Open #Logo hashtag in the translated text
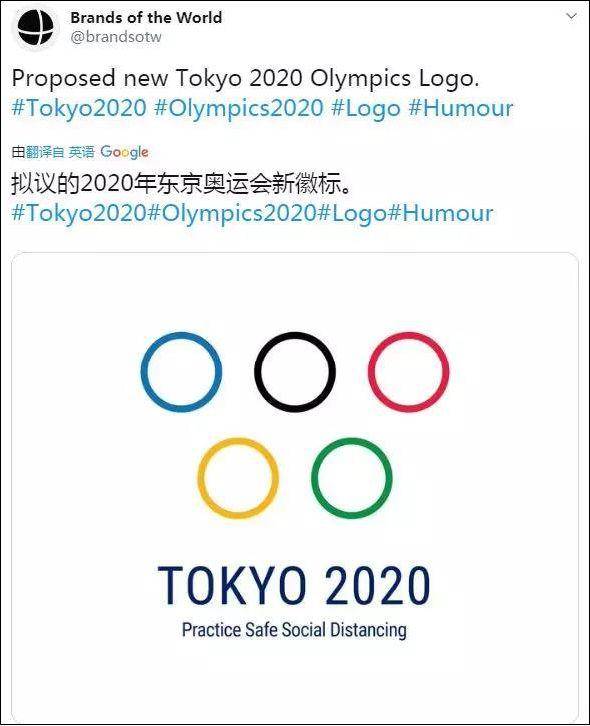This screenshot has height=726, width=590. (351, 213)
